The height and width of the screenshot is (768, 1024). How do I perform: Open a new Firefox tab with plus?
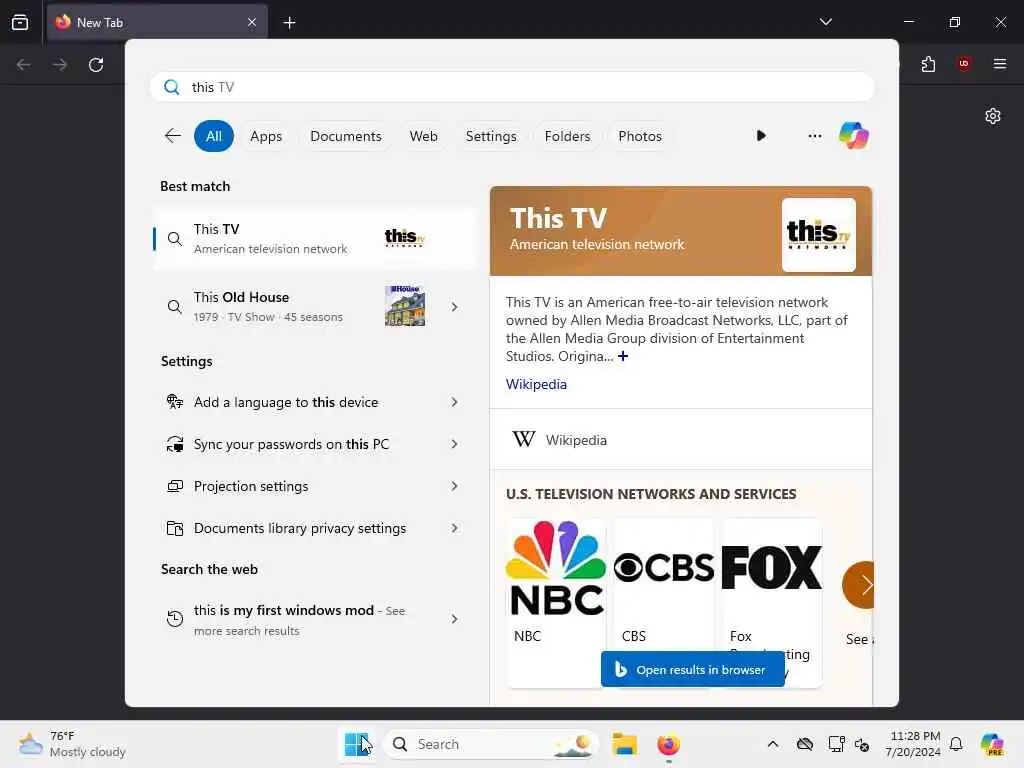click(289, 23)
